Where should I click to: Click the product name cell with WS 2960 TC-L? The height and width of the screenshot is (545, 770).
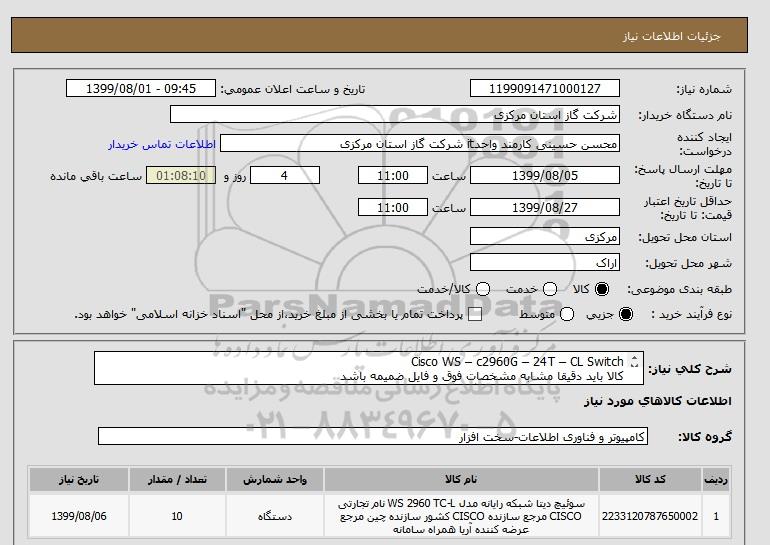pos(461,516)
